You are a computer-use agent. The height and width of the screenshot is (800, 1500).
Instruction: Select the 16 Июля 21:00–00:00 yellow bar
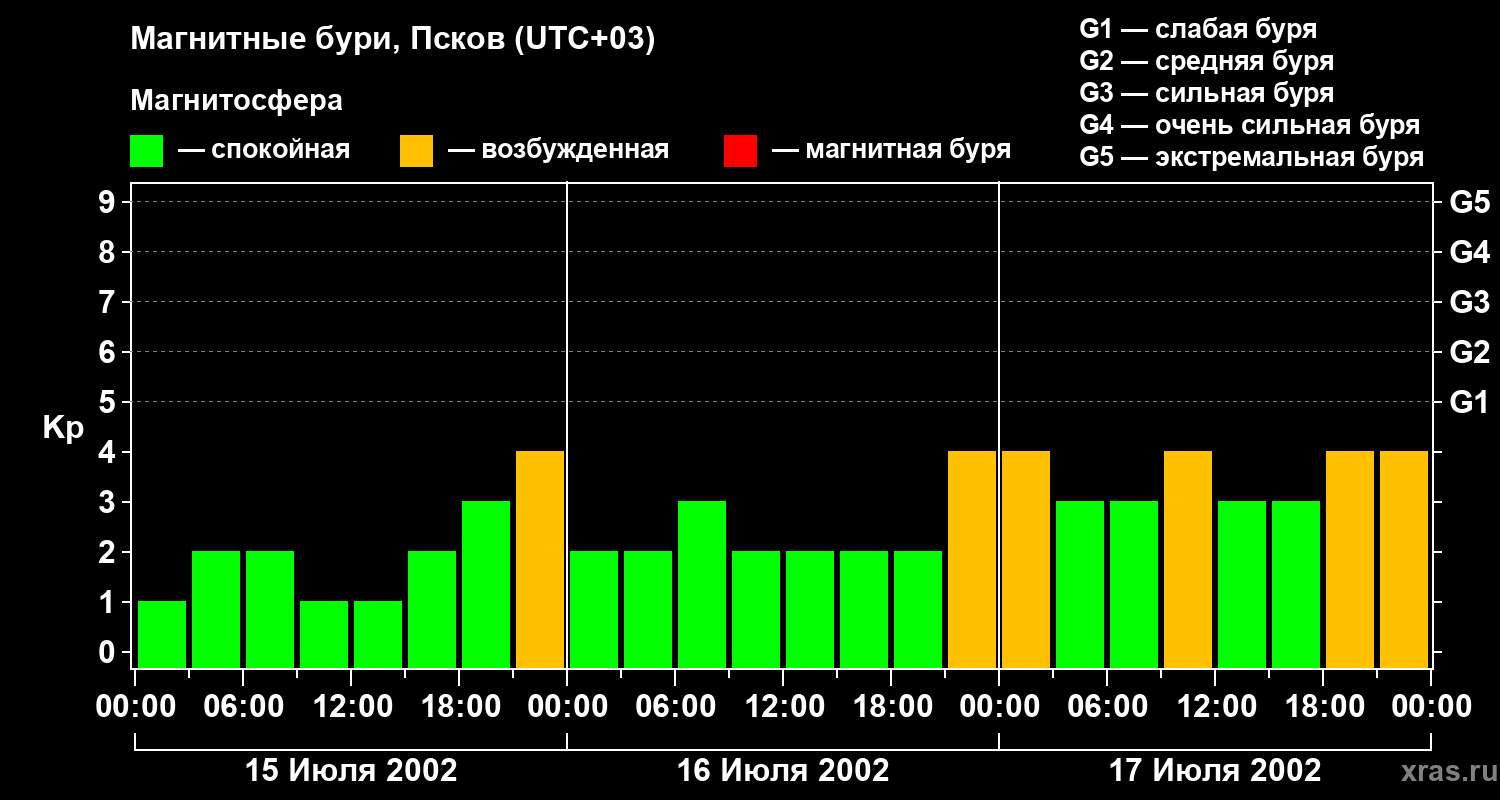(x=972, y=559)
